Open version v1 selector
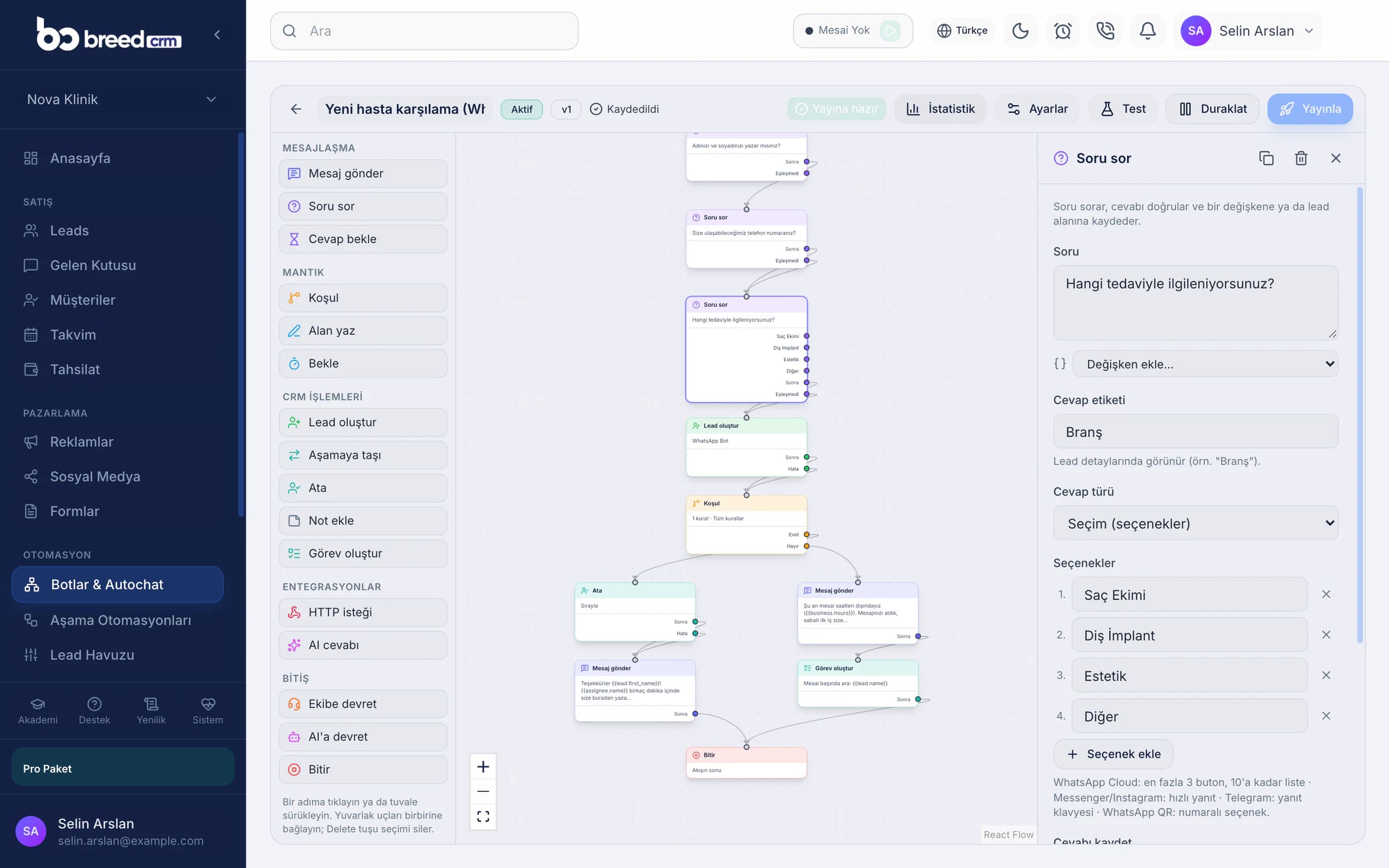Viewport: 1389px width, 868px height. click(x=566, y=109)
